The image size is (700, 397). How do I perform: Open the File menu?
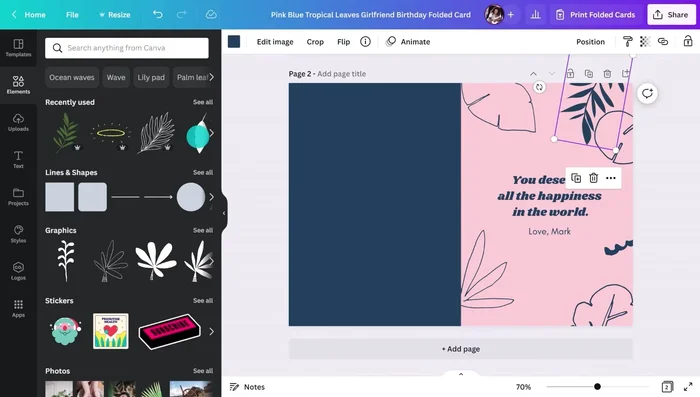[x=72, y=15]
